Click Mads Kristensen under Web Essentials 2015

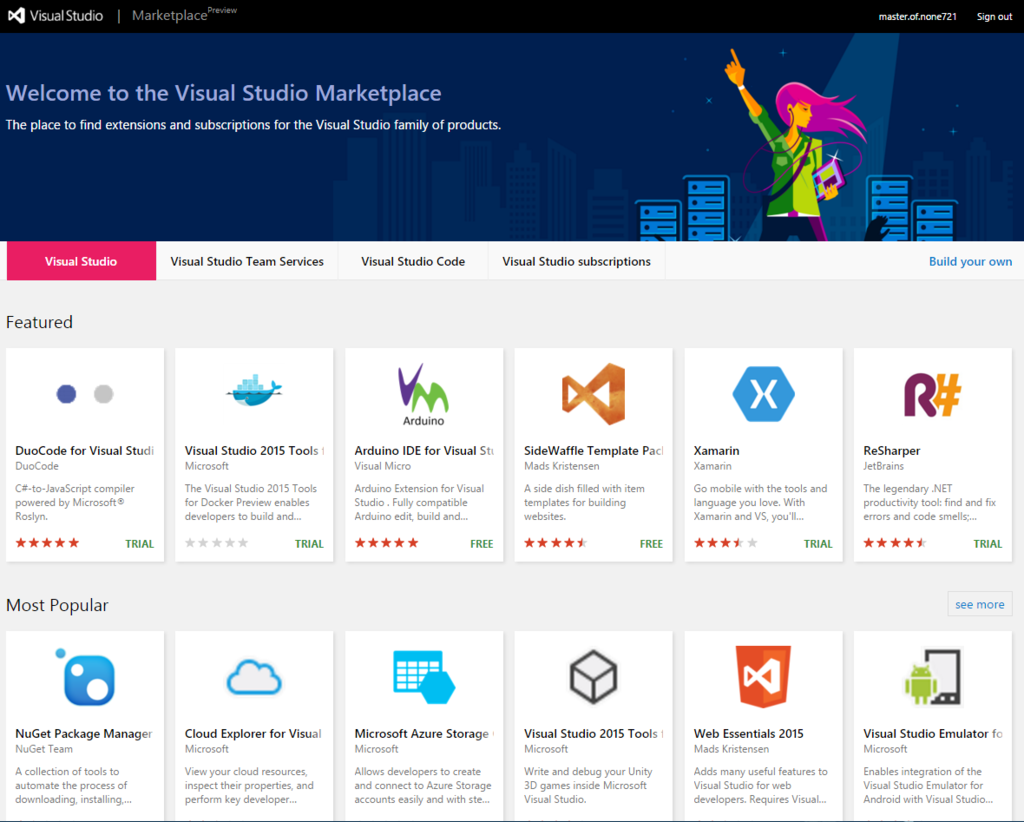(x=731, y=750)
